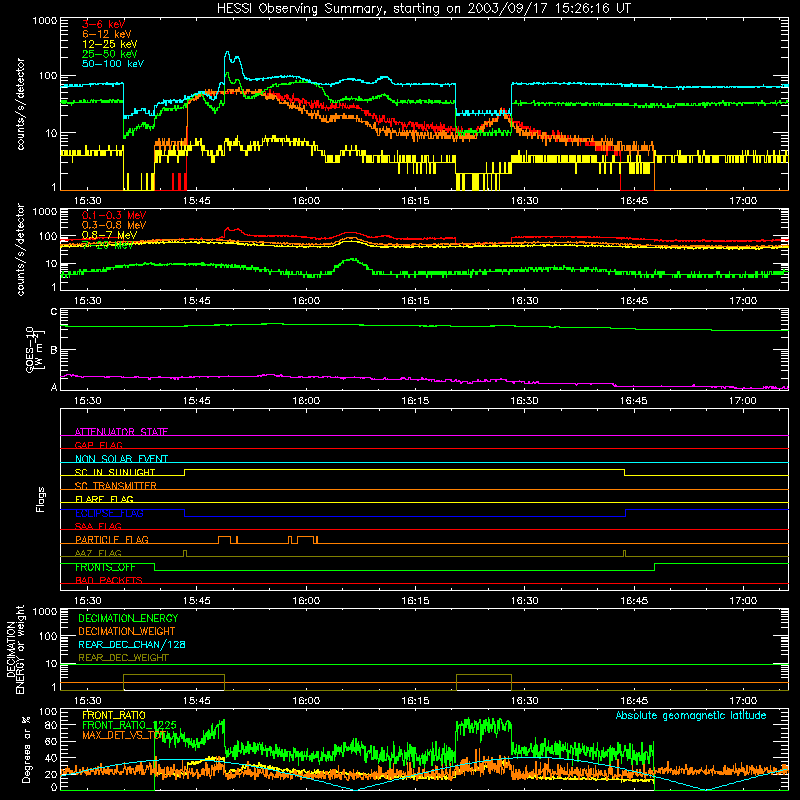Screen dimensions: 800x800
Task: Click the DECIMATION_WEIGHT legend label
Action: (127, 631)
